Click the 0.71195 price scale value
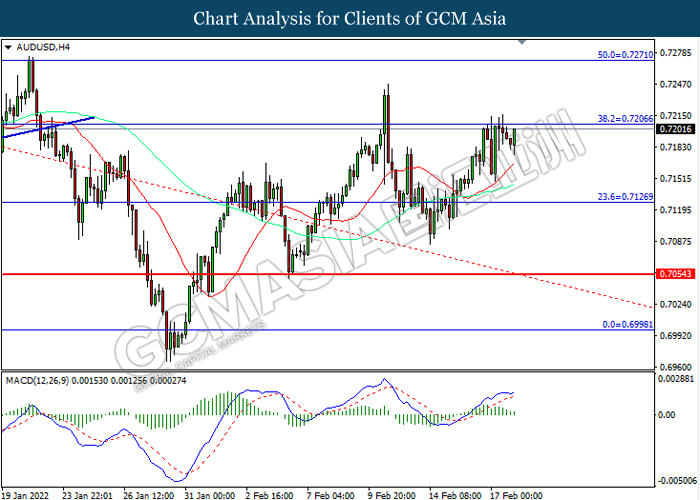Image resolution: width=700 pixels, height=500 pixels. click(675, 210)
